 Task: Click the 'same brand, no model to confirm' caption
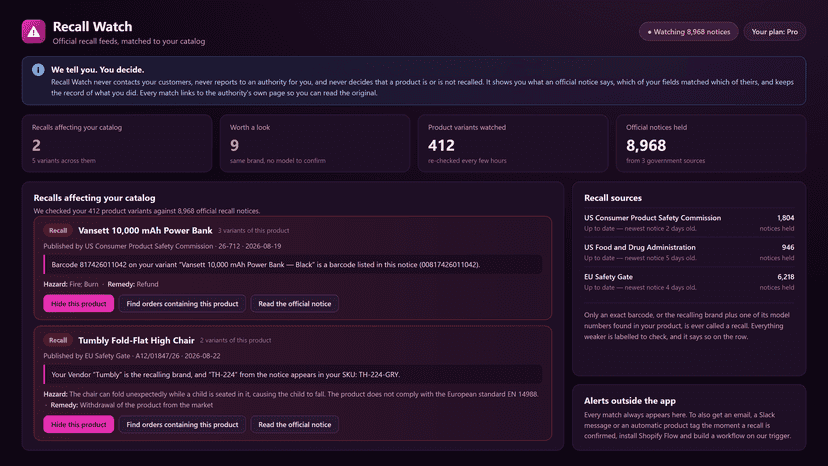(278, 161)
